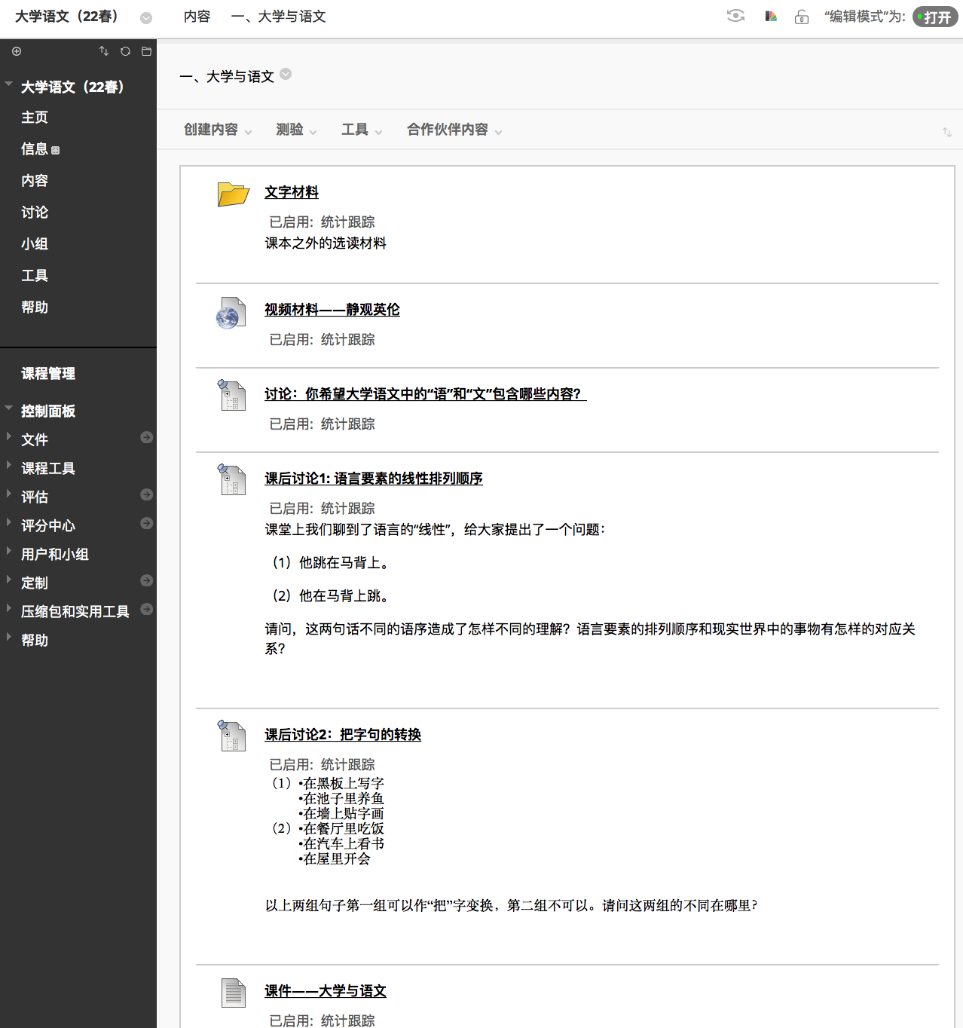Click the add menu item plus icon

click(x=16, y=51)
